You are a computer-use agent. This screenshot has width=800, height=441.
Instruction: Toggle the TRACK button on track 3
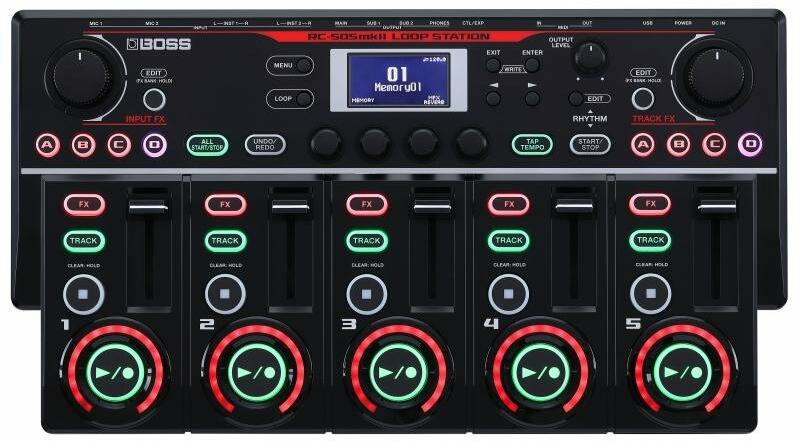point(367,240)
